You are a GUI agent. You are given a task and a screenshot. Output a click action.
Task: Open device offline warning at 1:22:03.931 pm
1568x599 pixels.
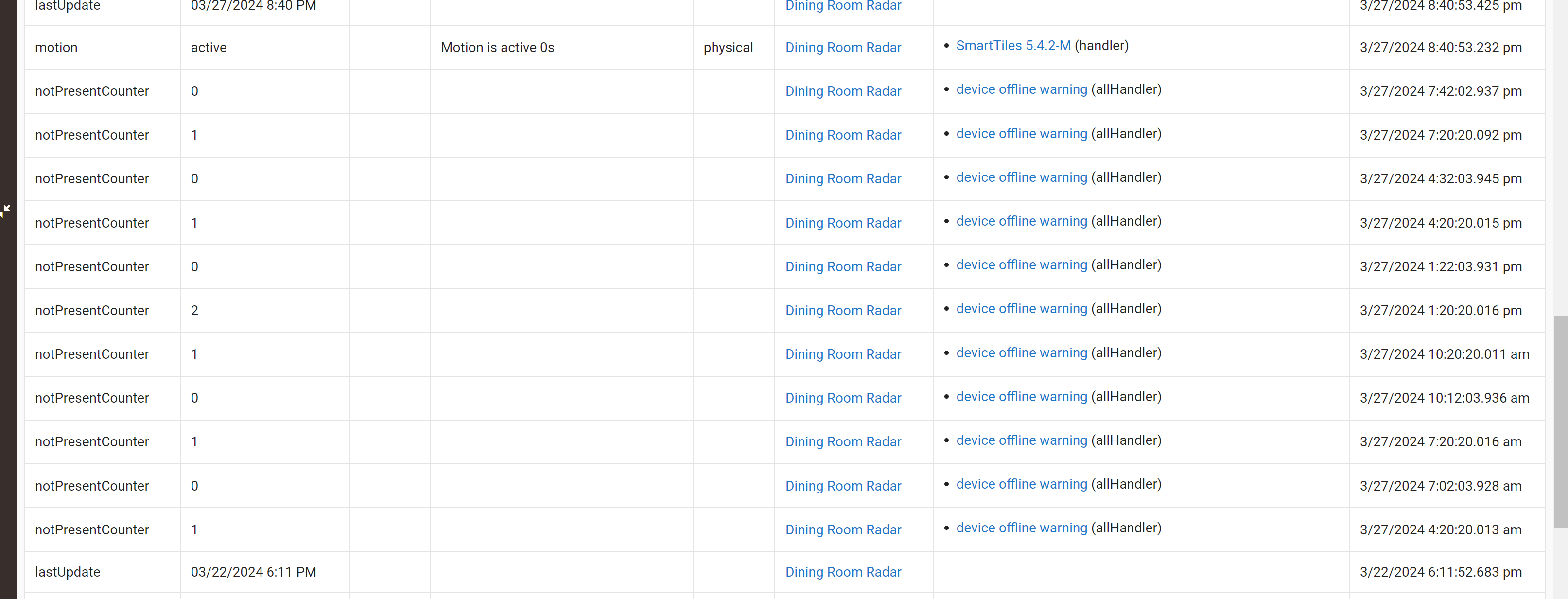(1021, 265)
